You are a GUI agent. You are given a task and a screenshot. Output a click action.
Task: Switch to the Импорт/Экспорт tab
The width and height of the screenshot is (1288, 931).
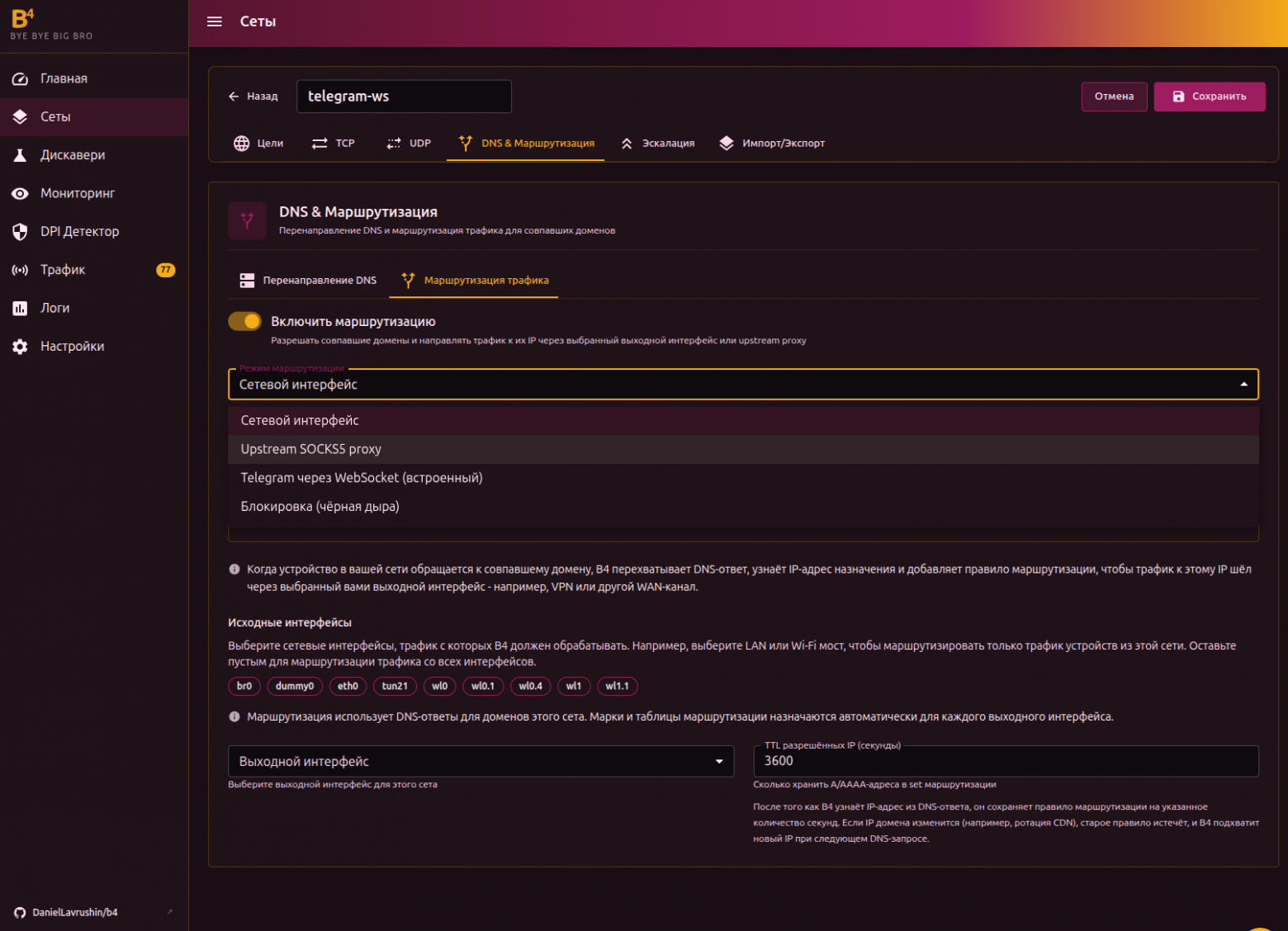[772, 144]
